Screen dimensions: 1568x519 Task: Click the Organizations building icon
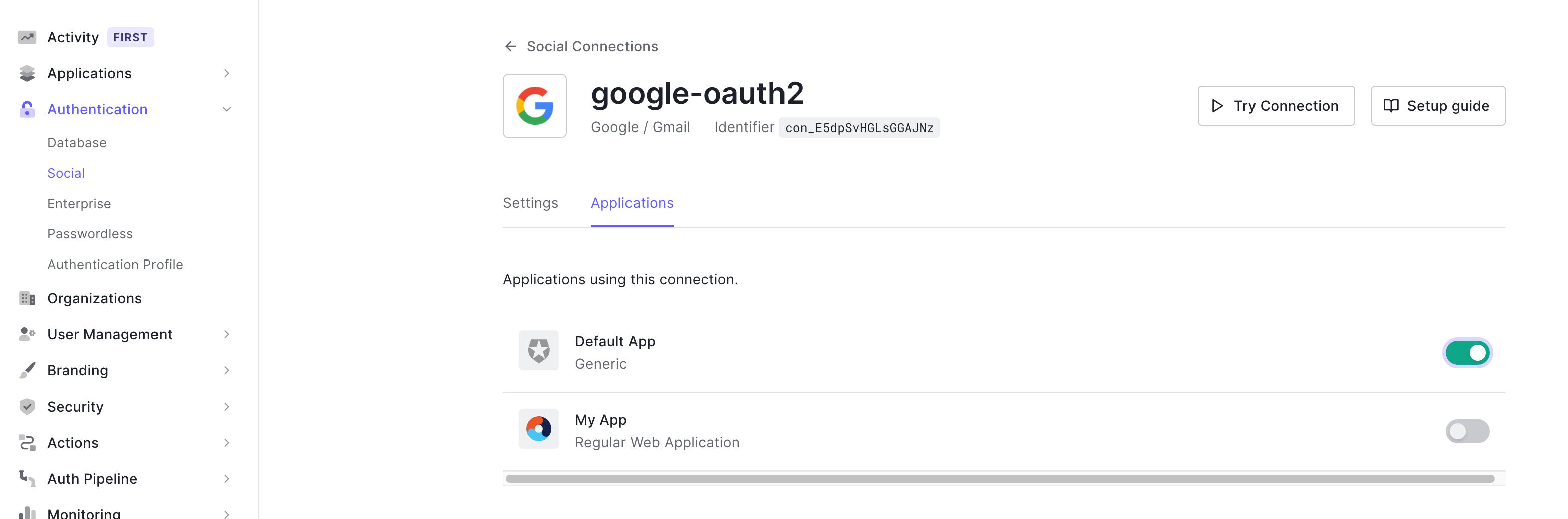pyautogui.click(x=27, y=298)
